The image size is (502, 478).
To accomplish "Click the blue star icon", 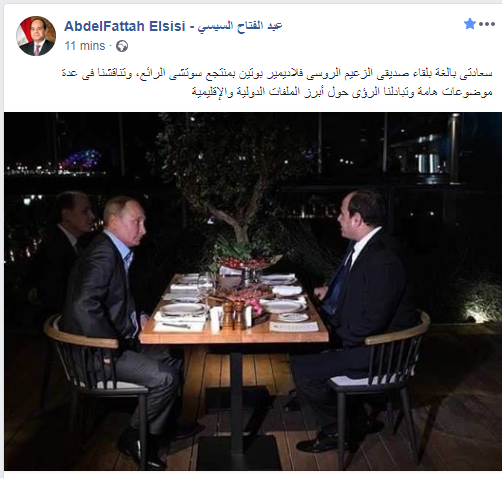I will tap(470, 24).
